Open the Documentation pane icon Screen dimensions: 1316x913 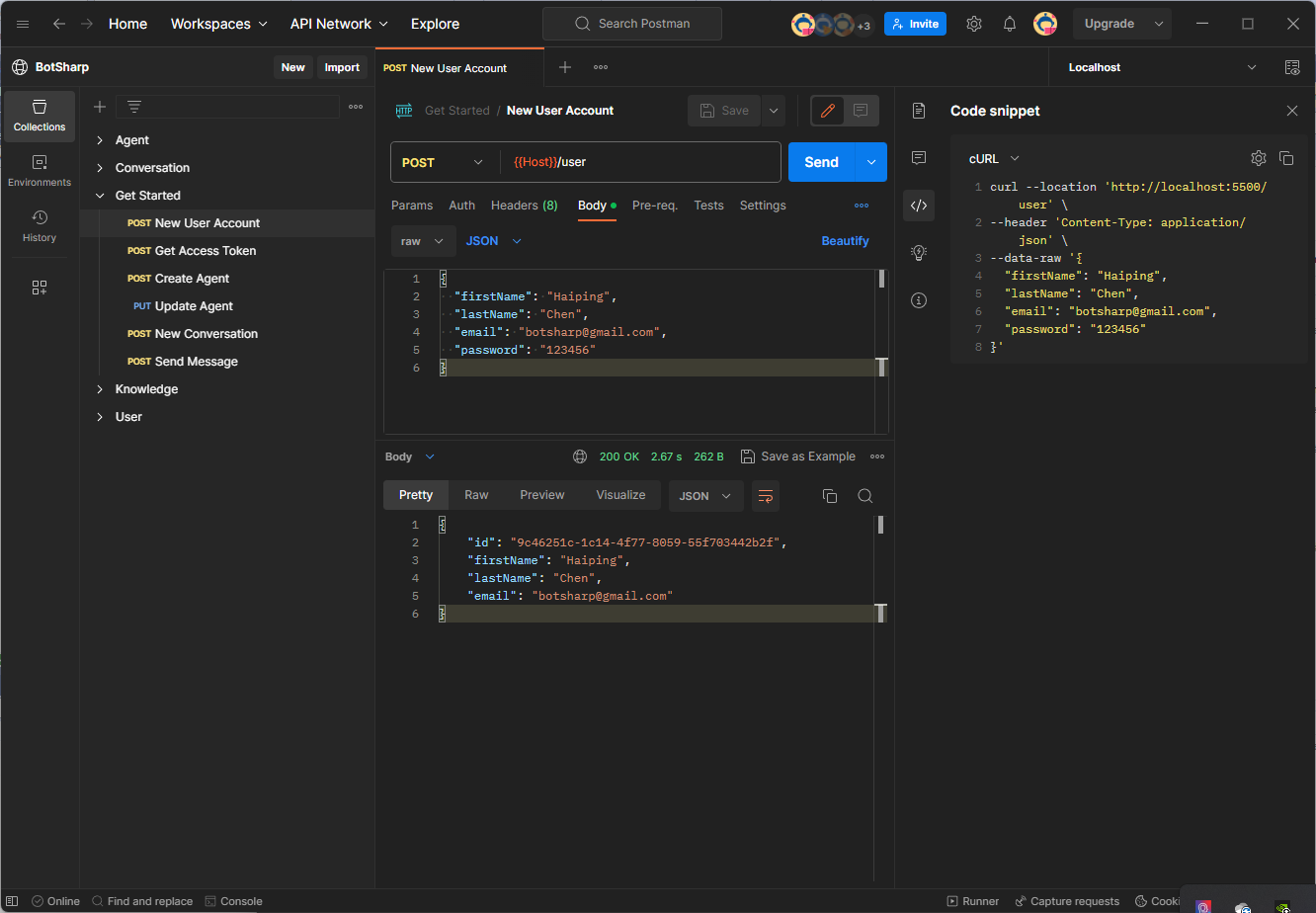tap(919, 111)
